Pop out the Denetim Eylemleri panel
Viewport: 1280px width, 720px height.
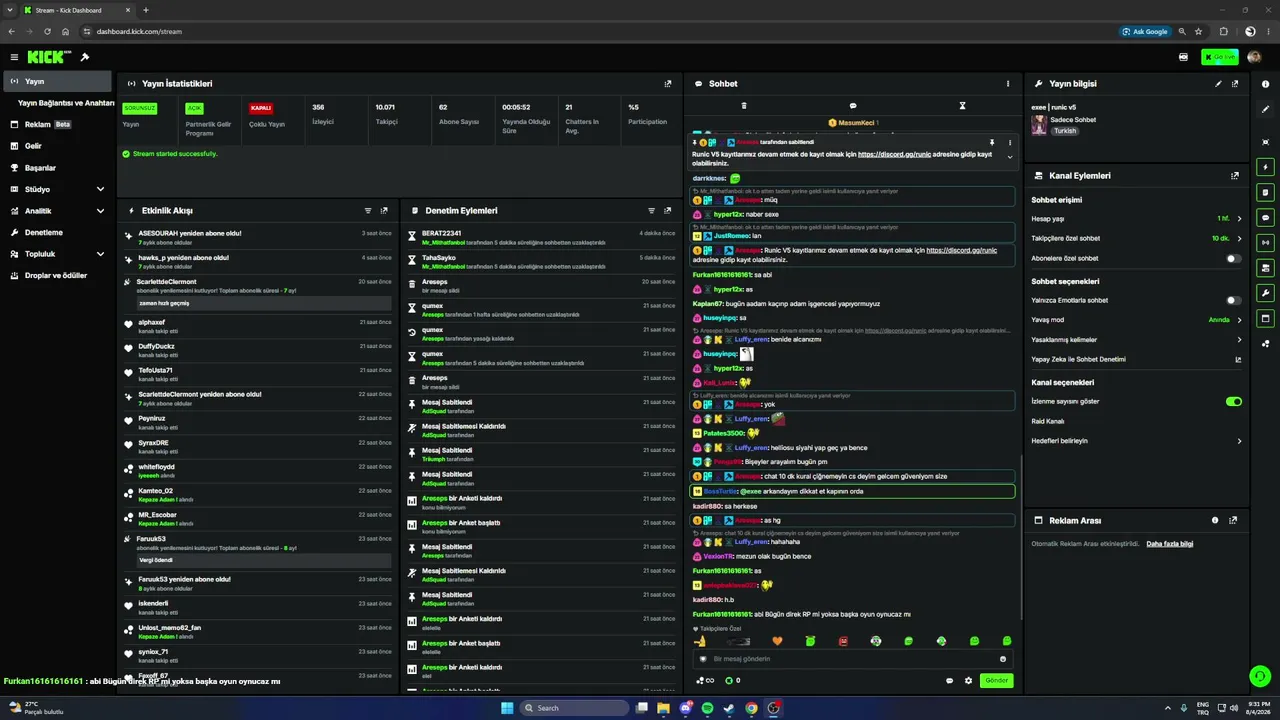[668, 211]
